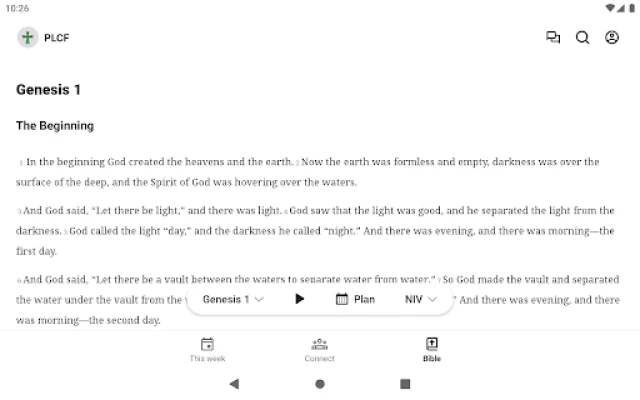
Task: Tap the Genesis 1 chapter heading
Action: click(x=48, y=90)
